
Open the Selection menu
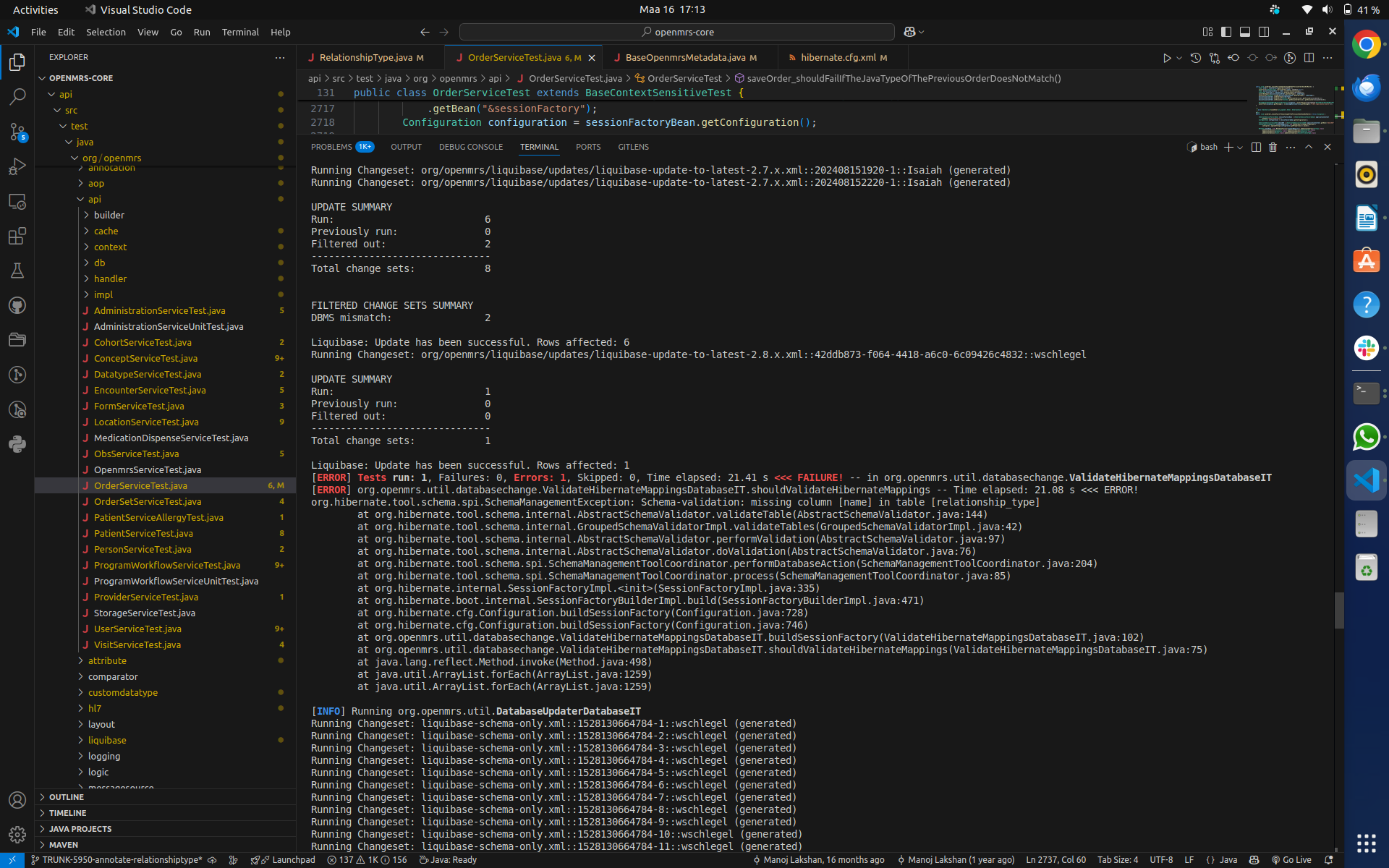[x=106, y=32]
